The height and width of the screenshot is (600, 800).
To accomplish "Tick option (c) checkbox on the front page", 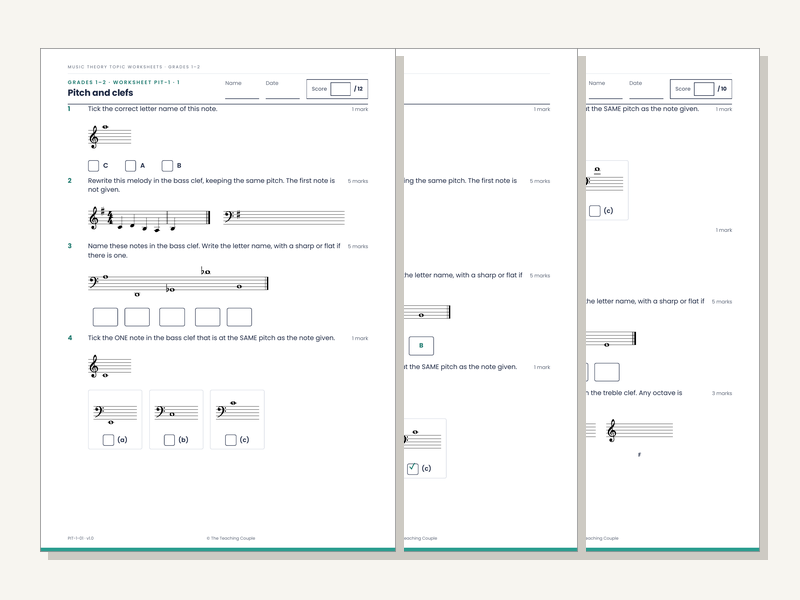I will pos(231,440).
